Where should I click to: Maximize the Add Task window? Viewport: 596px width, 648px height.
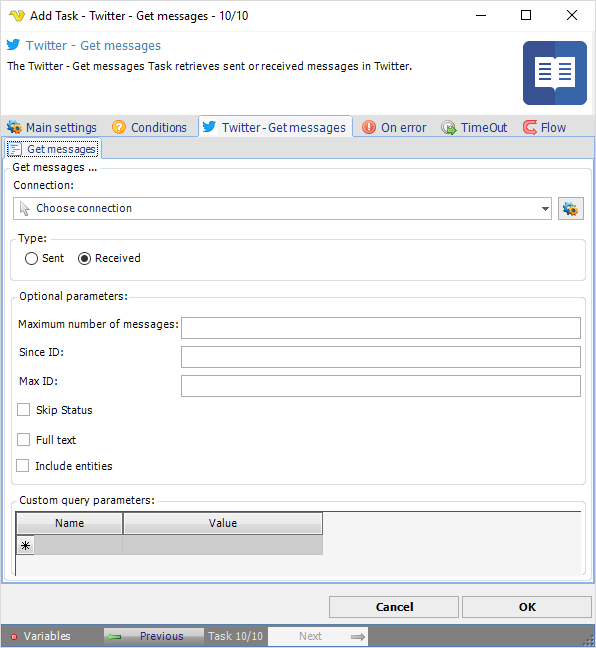526,16
